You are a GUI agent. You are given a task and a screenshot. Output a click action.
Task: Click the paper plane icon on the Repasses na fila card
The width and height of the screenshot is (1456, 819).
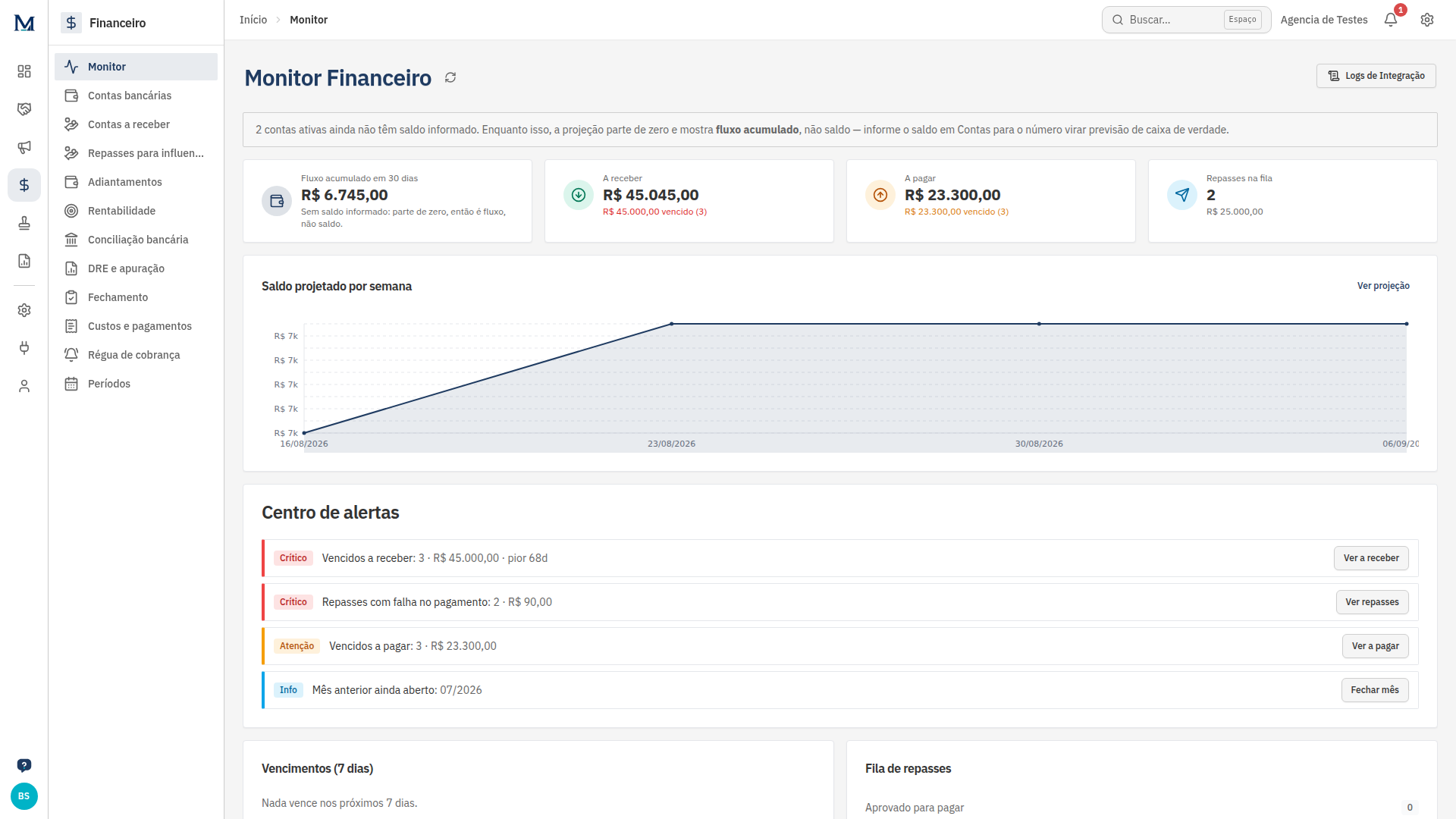(1182, 195)
